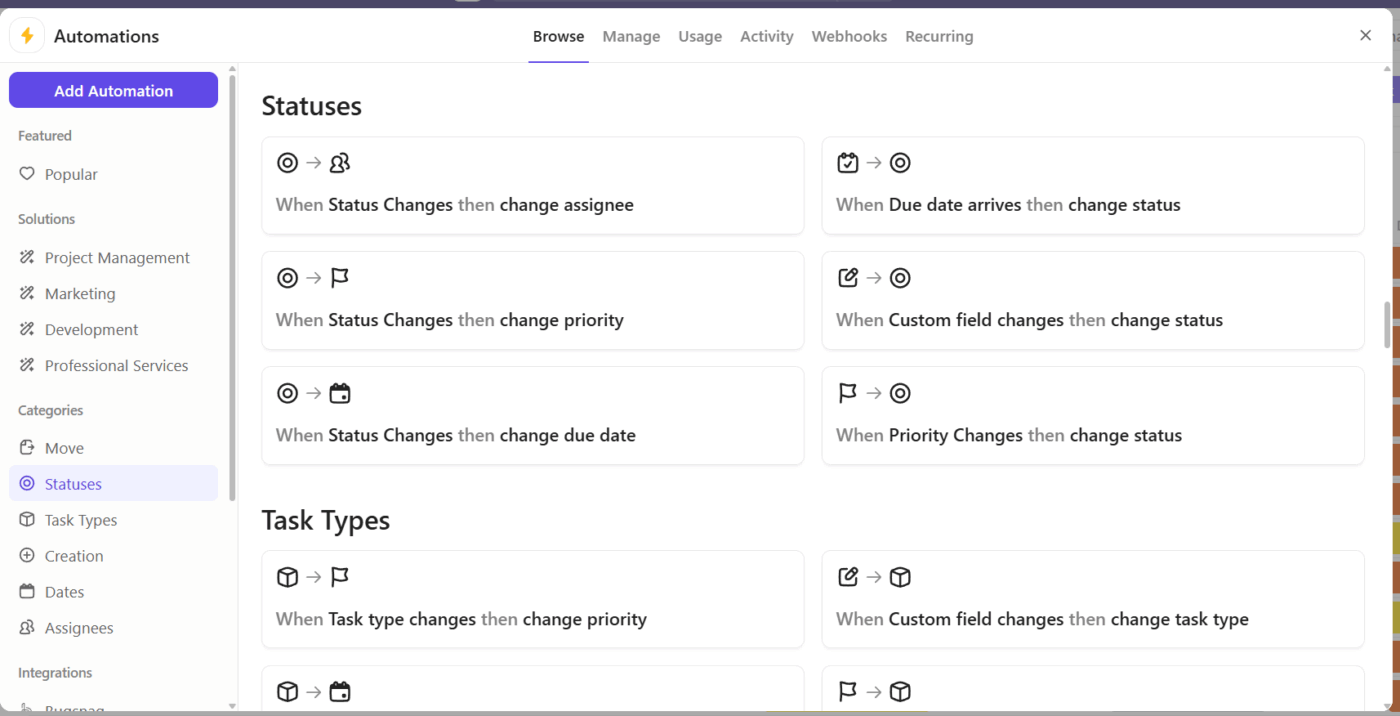Click the Popular heart icon in sidebar

click(27, 174)
